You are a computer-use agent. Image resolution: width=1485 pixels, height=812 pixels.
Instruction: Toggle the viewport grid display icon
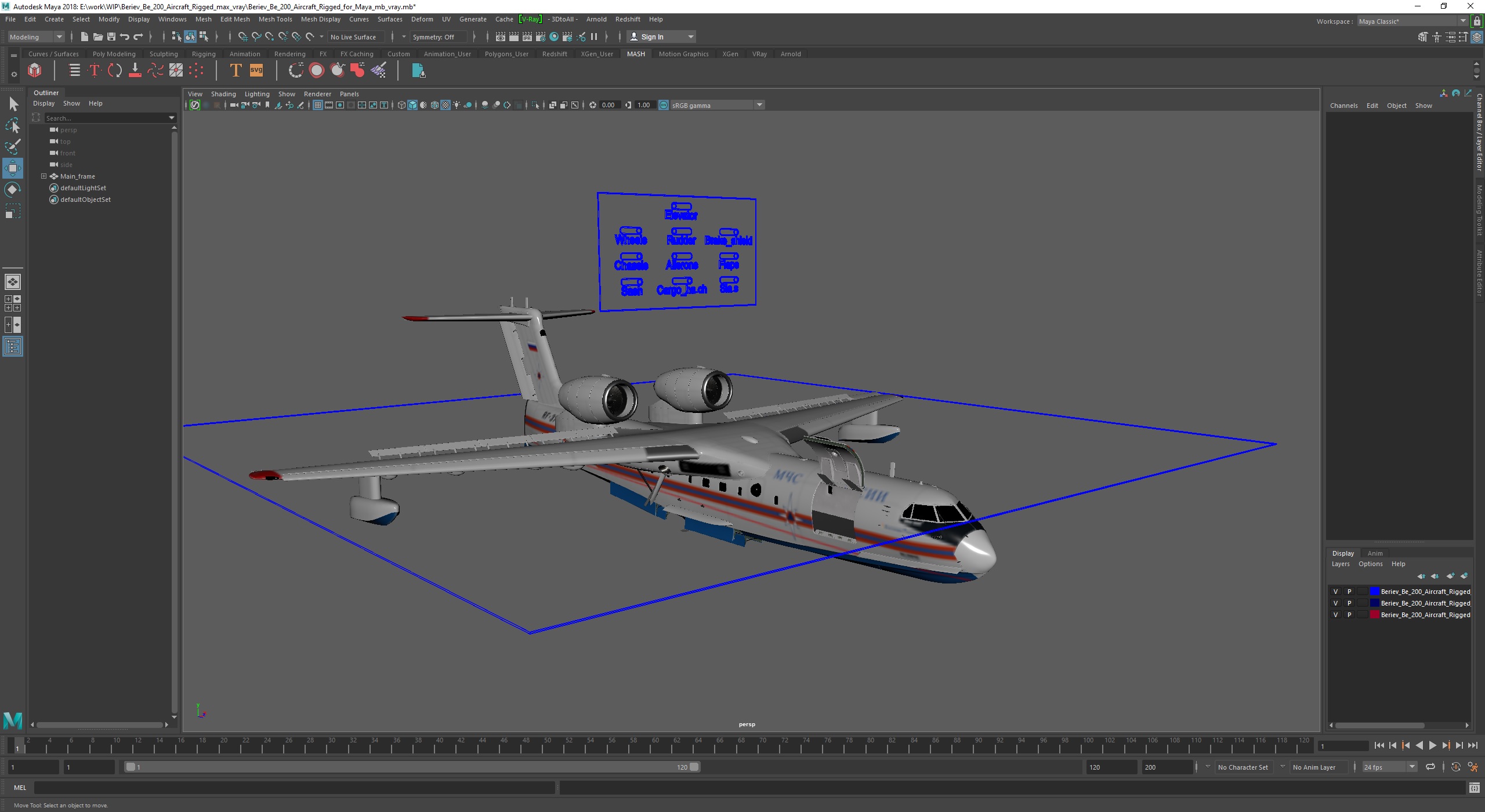(x=317, y=105)
